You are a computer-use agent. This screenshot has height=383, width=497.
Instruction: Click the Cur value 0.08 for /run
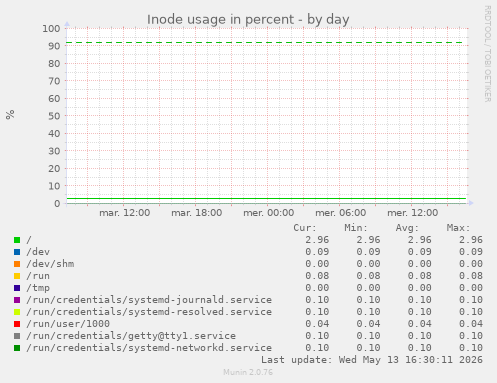pyautogui.click(x=317, y=276)
